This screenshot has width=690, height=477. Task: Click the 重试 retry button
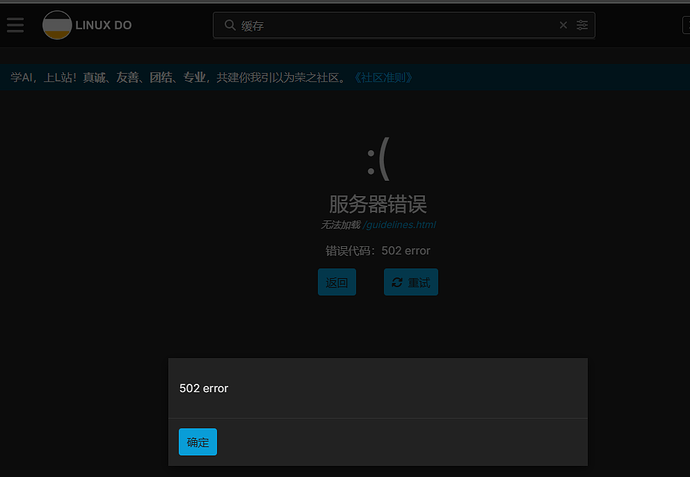411,282
